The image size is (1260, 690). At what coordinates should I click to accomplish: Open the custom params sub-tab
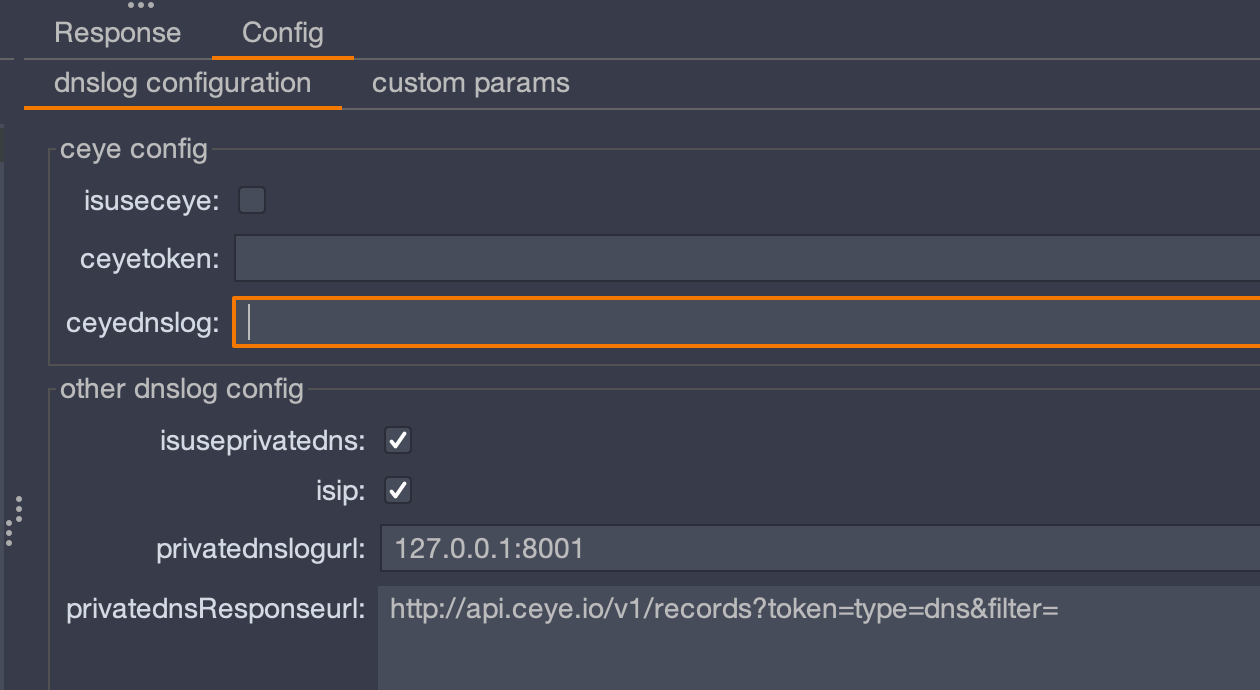470,83
